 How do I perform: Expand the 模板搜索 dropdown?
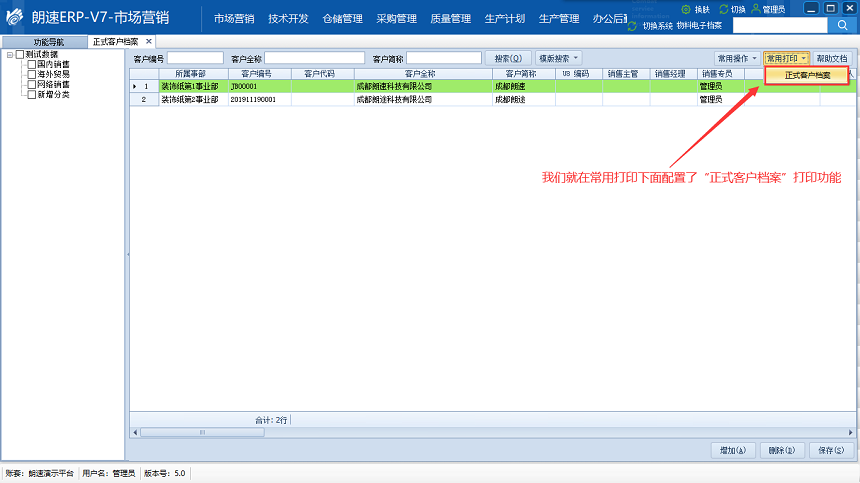pyautogui.click(x=558, y=59)
